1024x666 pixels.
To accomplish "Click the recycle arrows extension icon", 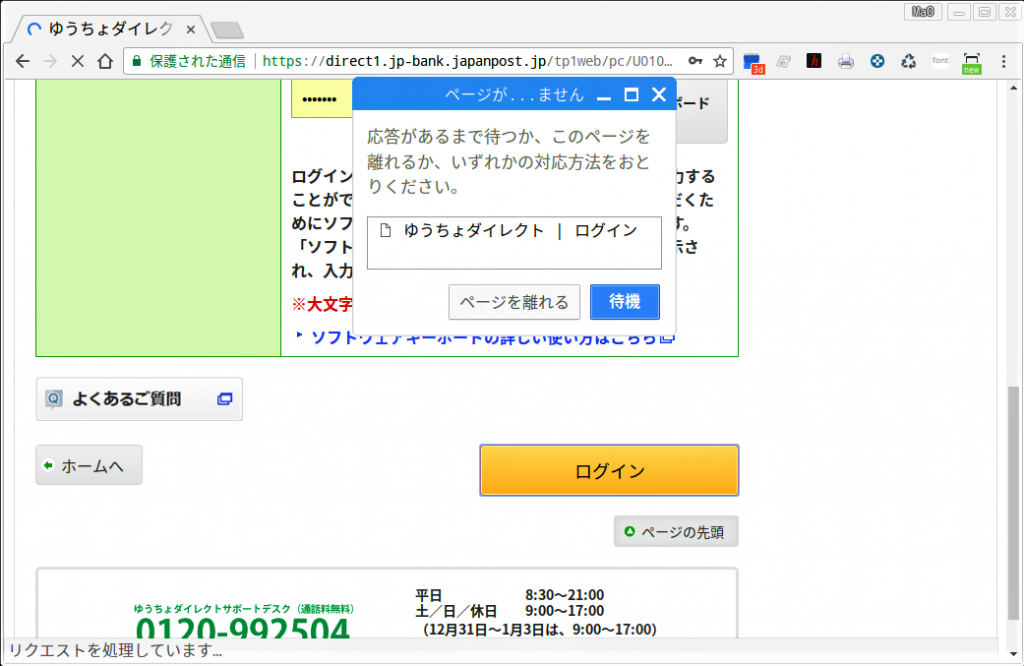I will [908, 61].
